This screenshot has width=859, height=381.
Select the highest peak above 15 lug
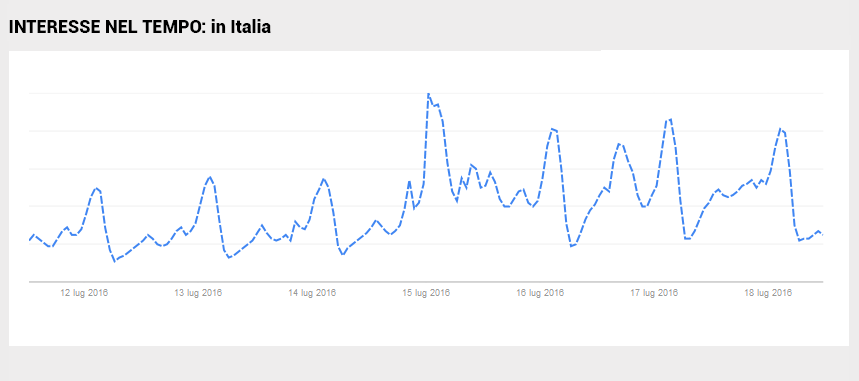[428, 94]
